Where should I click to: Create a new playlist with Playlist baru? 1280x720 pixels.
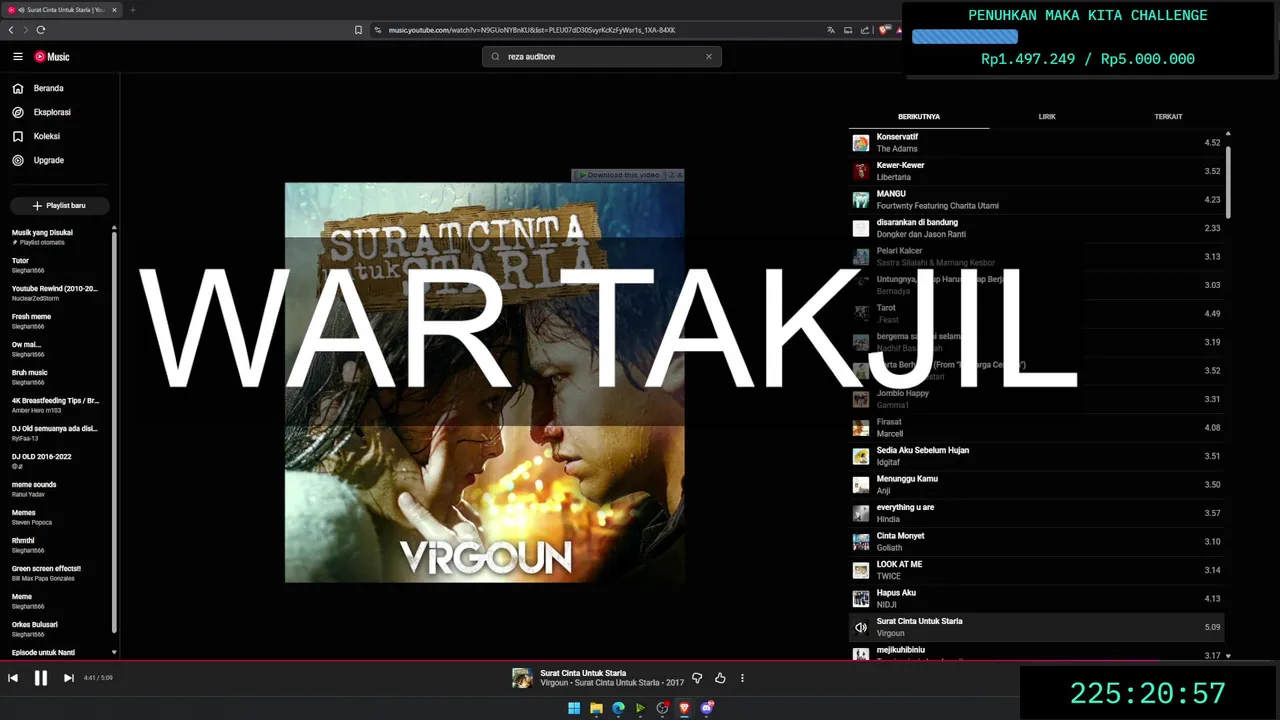[x=59, y=206]
